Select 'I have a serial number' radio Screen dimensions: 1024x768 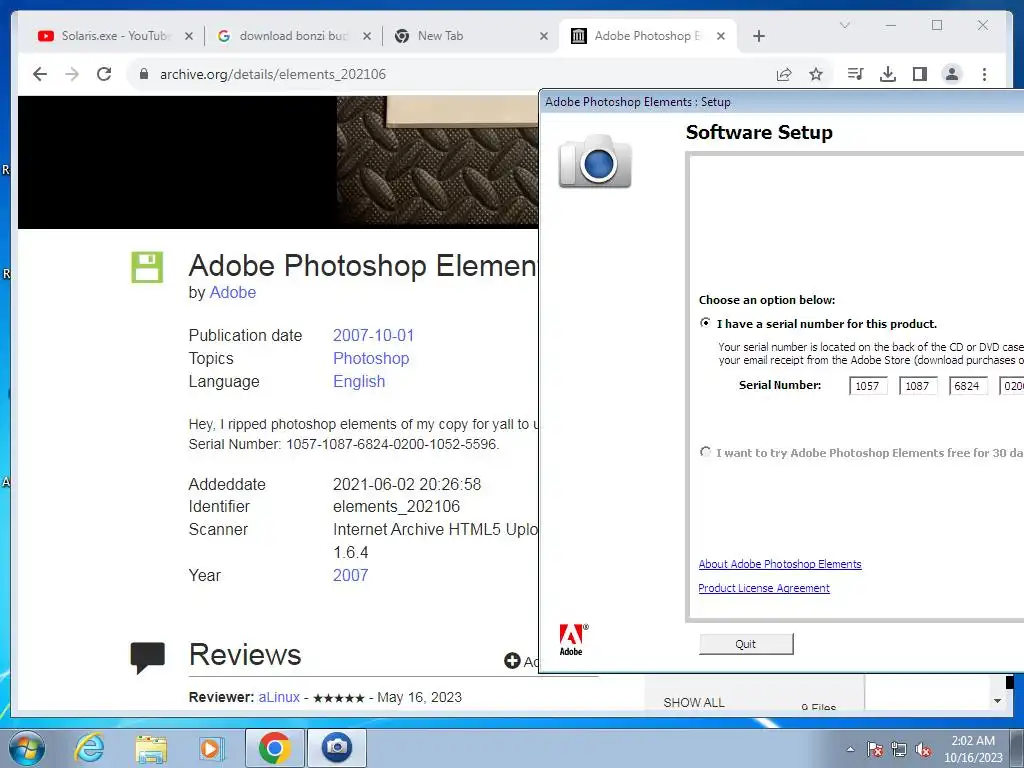705,323
